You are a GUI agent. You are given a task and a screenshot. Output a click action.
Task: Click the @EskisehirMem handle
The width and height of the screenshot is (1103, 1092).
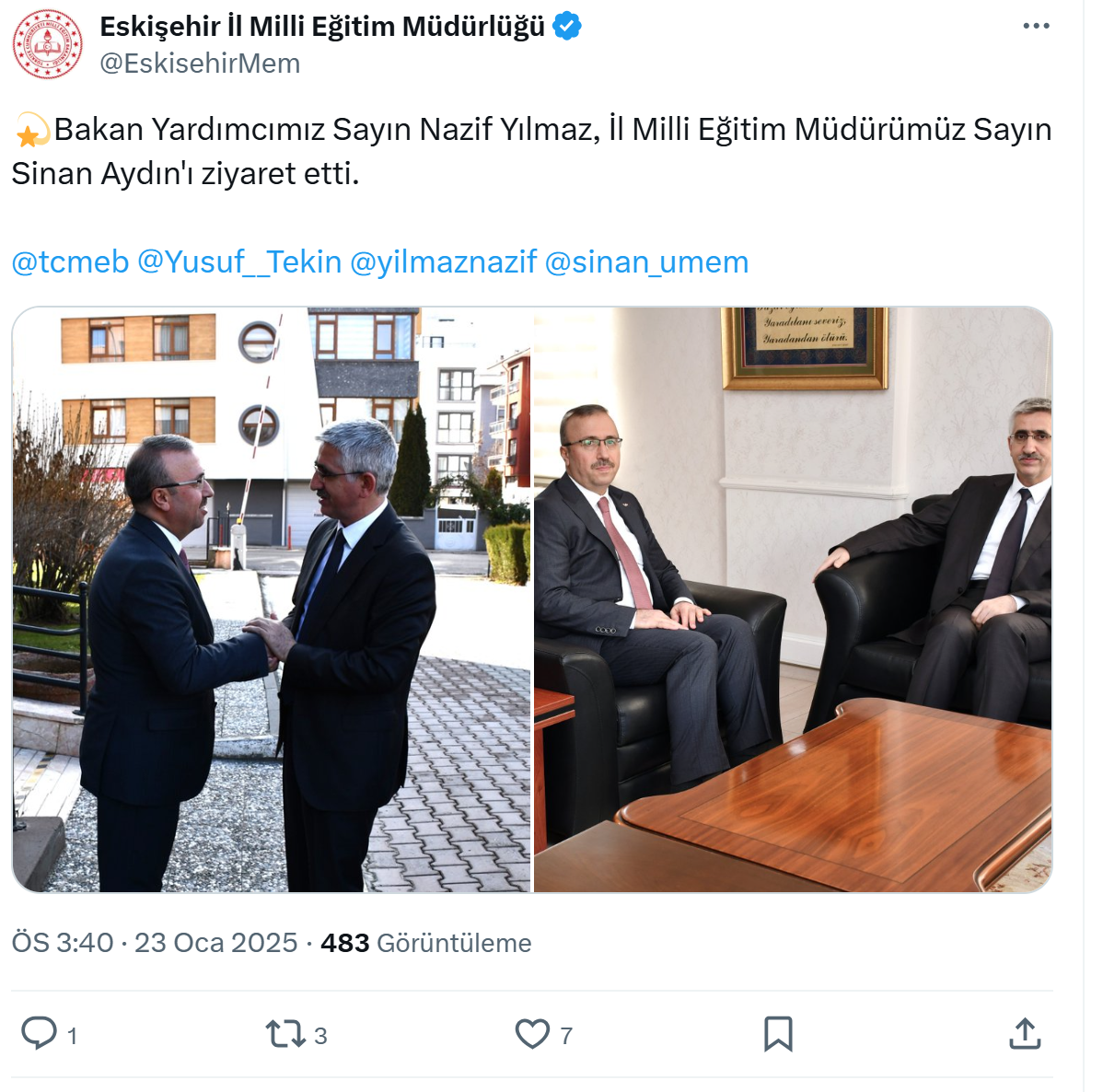[200, 64]
